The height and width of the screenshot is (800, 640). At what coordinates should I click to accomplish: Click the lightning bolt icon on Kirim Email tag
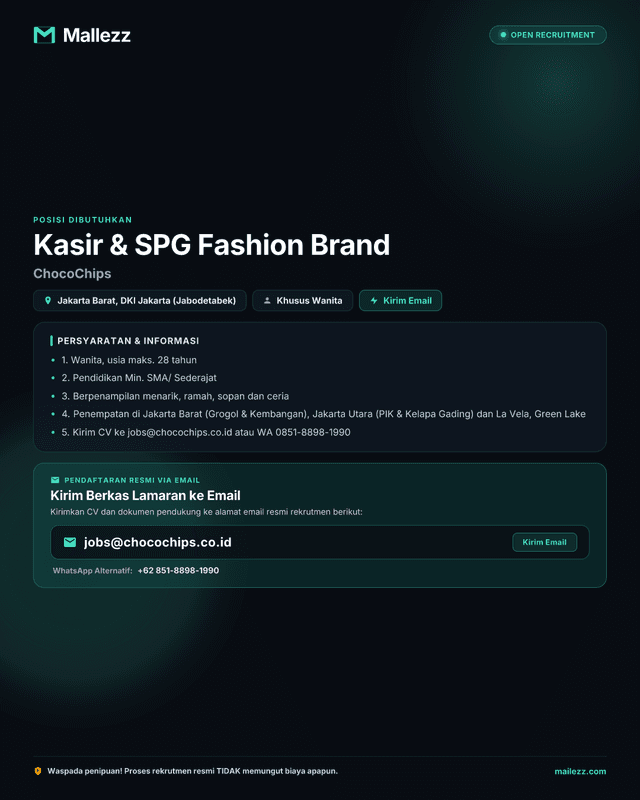374,301
